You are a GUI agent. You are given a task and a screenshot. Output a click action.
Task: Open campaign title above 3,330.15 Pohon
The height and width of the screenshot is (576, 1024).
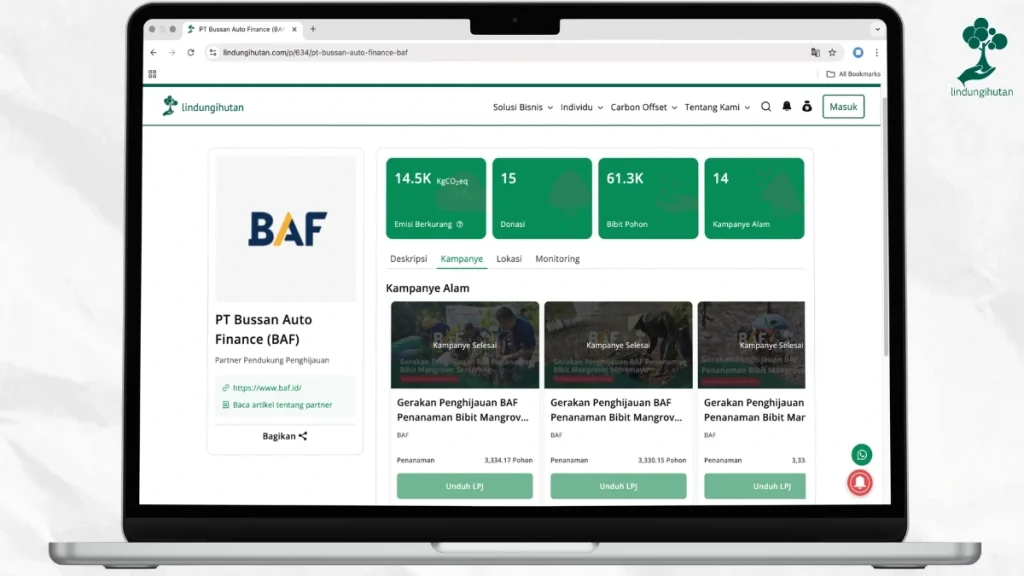(616, 409)
